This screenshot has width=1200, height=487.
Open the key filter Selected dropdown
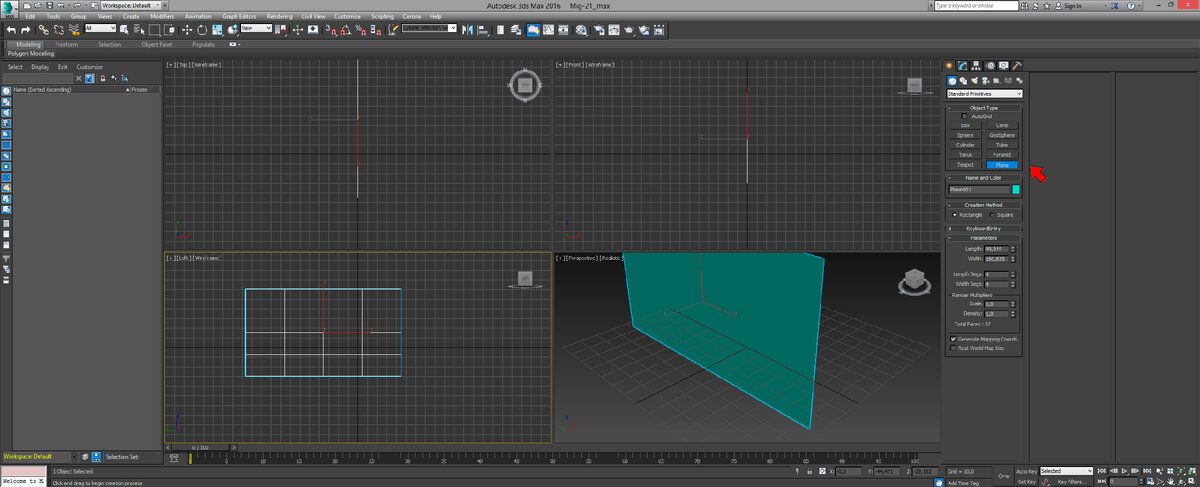tap(1066, 471)
